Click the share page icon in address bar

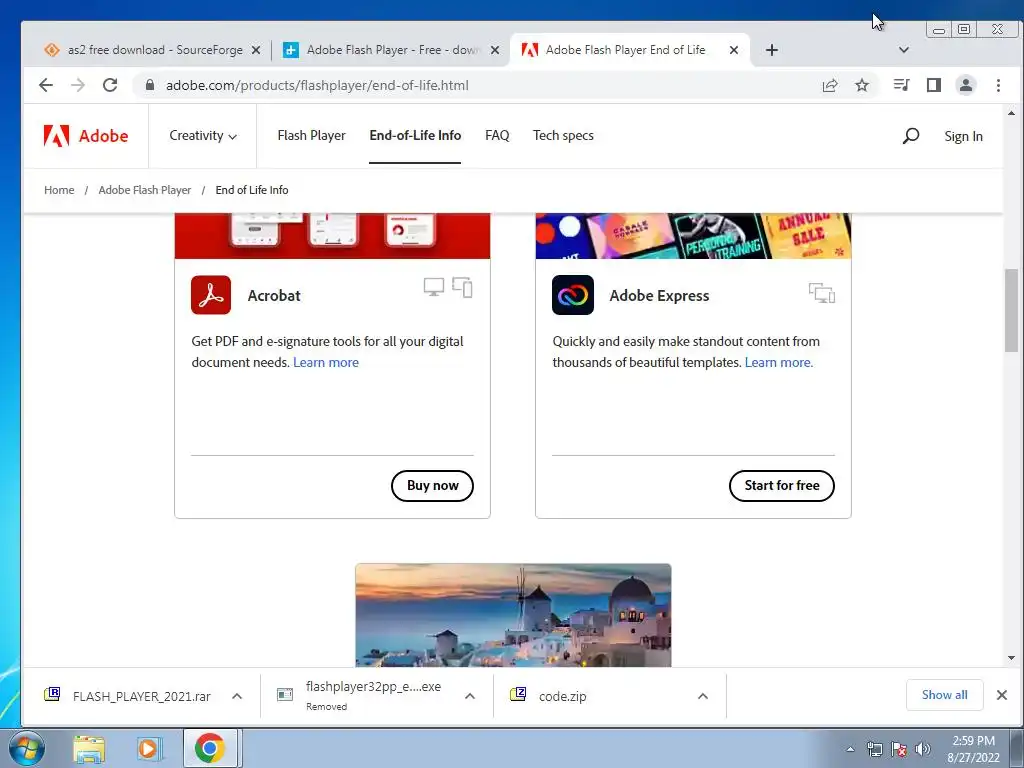[830, 85]
